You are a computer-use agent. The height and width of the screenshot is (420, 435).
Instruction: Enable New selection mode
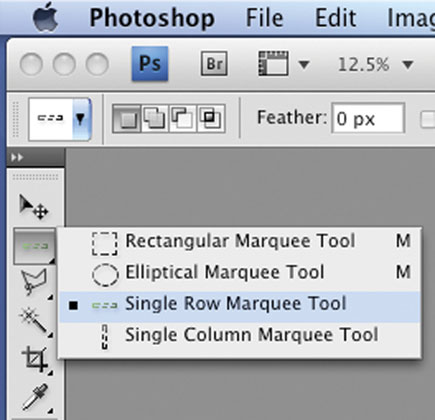coord(126,119)
